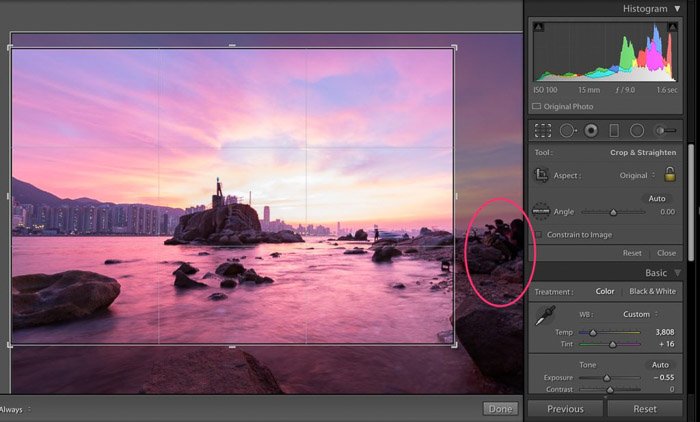Screen dimensions: 700x422
Task: Select the Spot Removal tool
Action: pos(567,130)
